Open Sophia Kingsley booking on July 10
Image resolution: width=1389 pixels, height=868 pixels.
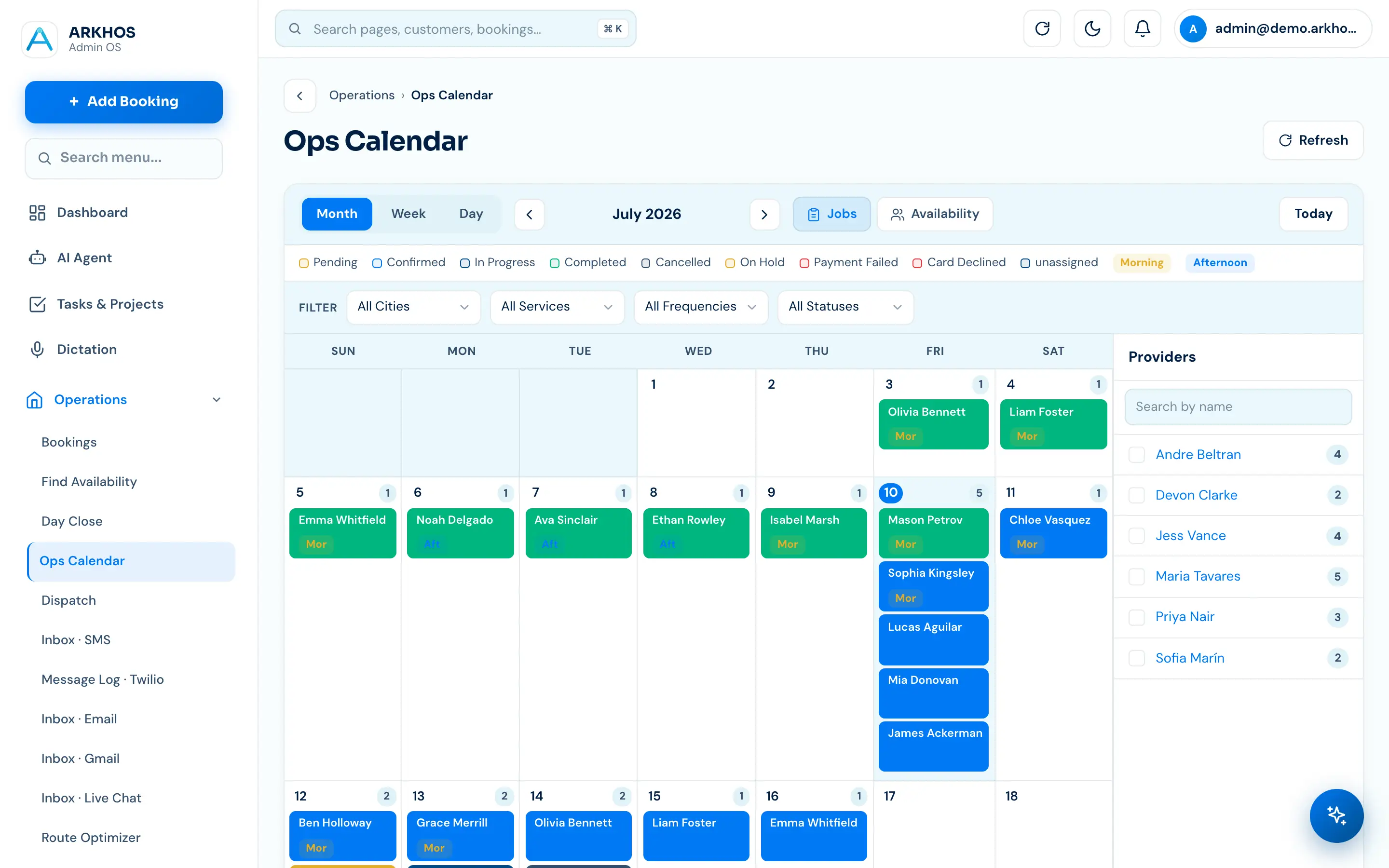933,586
